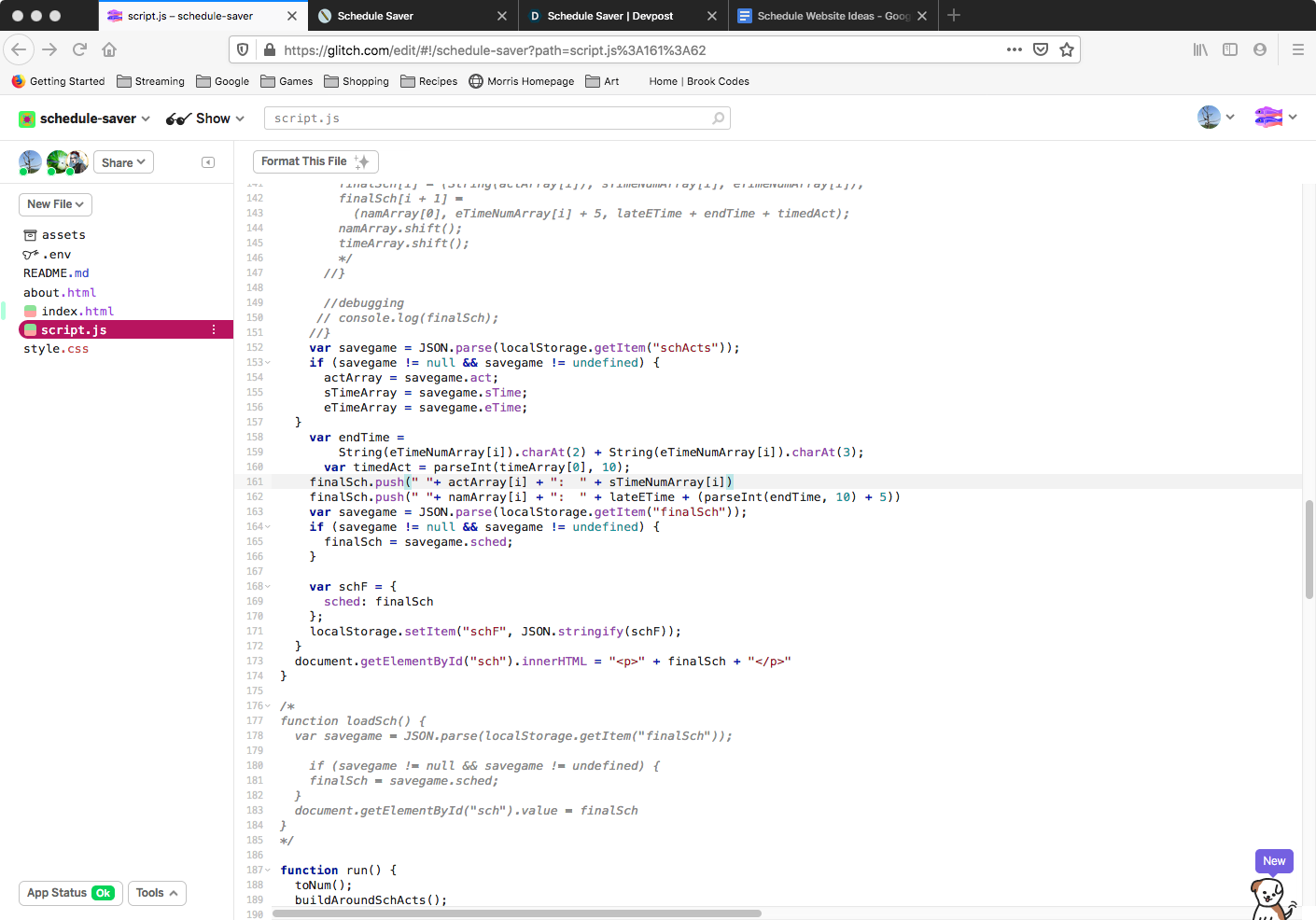Image resolution: width=1316 pixels, height=920 pixels.
Task: Open the Share dropdown
Action: point(123,162)
